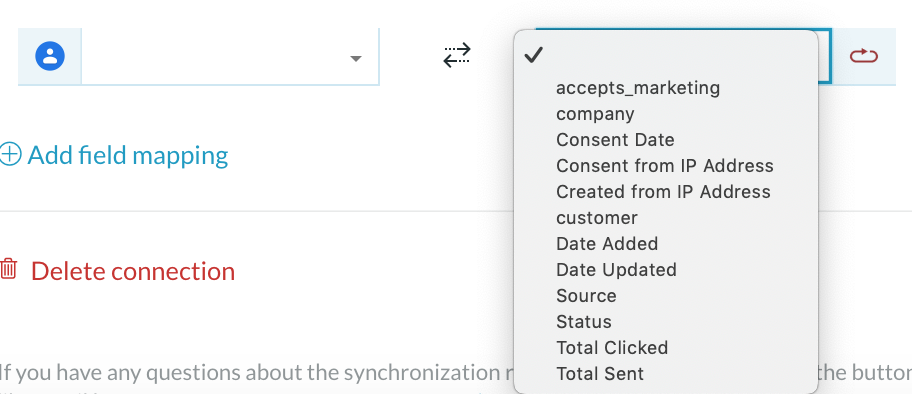The height and width of the screenshot is (394, 912).
Task: Select Consent Date option
Action: pyautogui.click(x=615, y=140)
